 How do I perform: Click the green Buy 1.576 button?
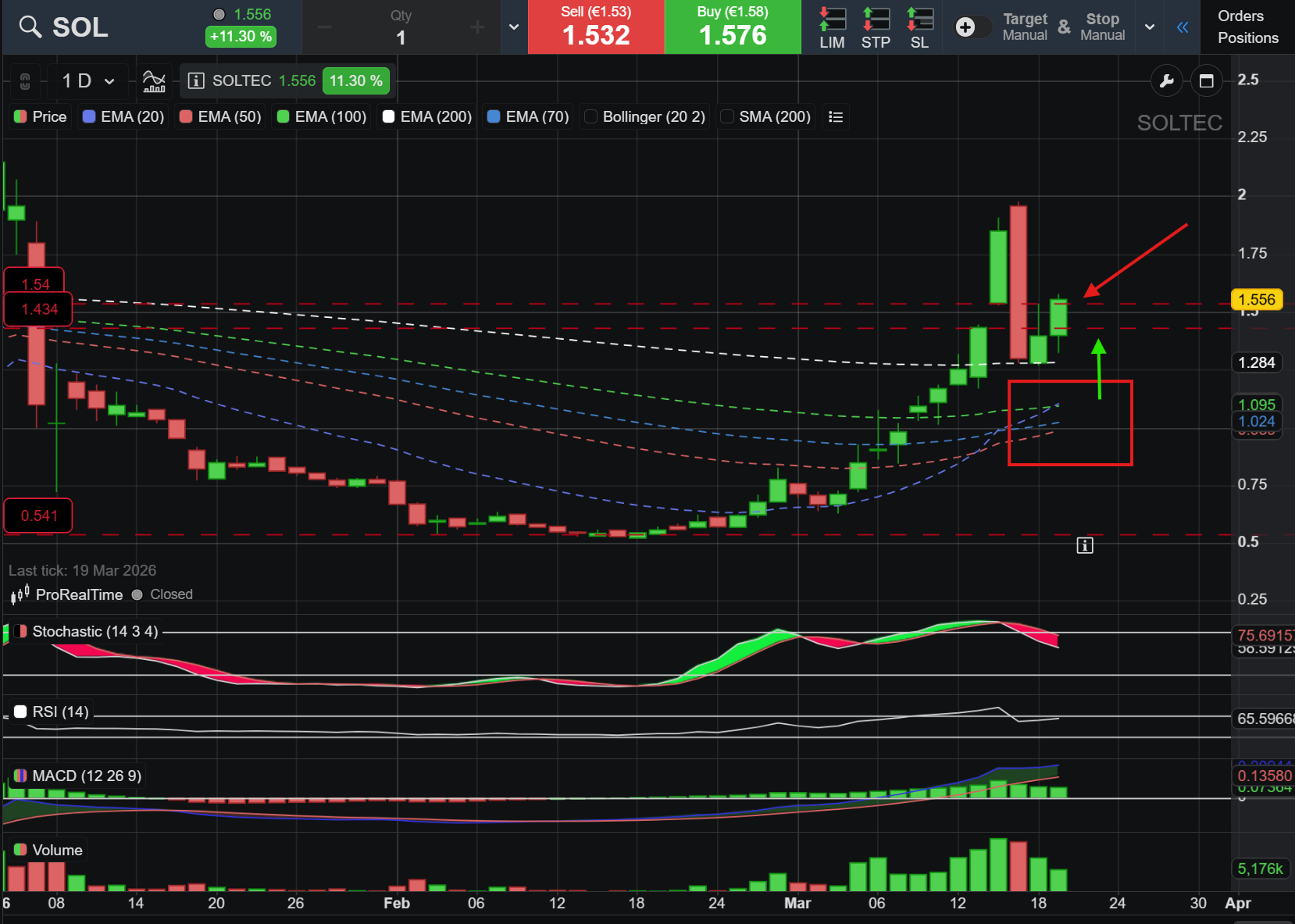point(733,27)
